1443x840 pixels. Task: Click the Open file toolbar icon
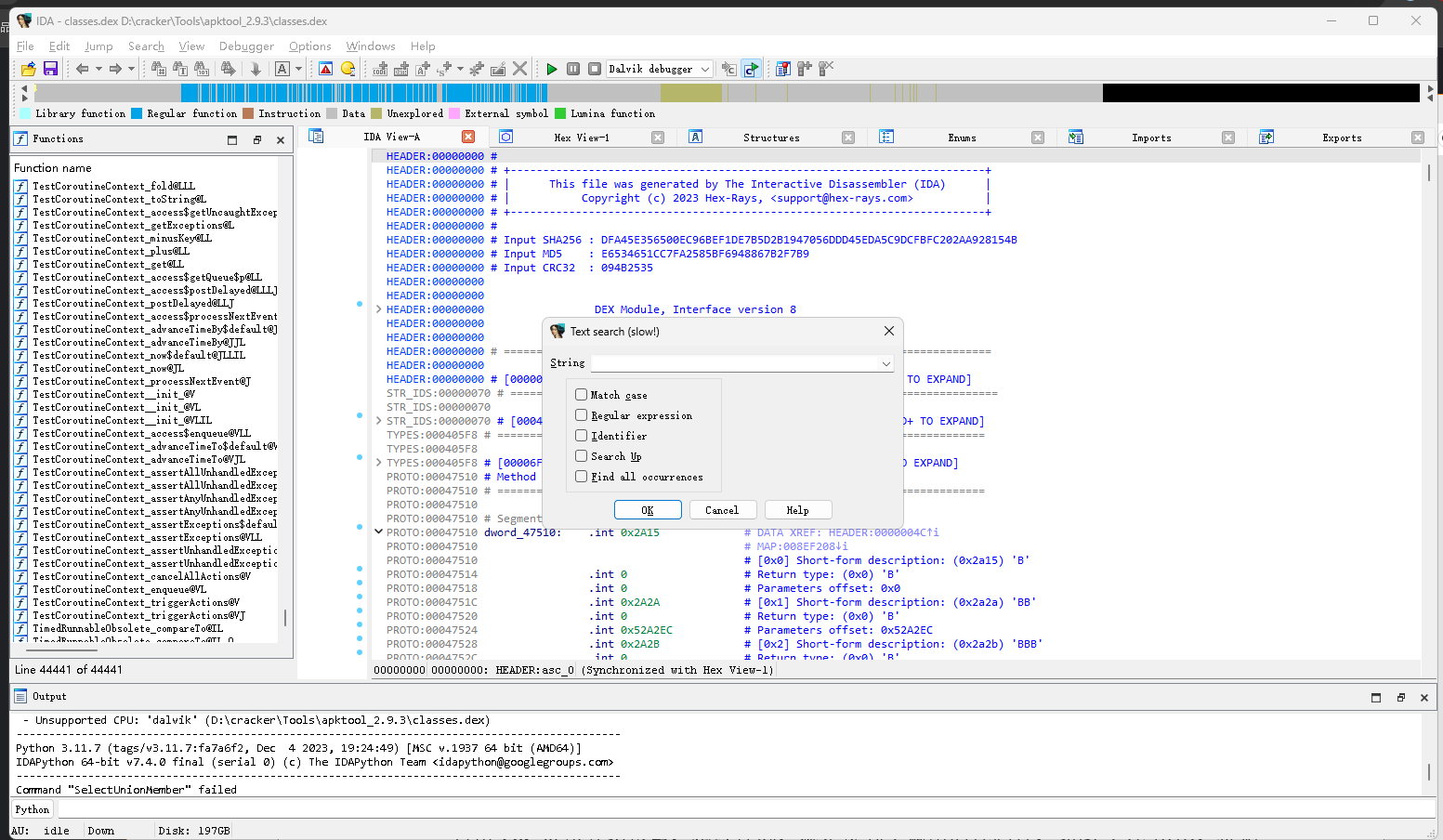pyautogui.click(x=28, y=69)
